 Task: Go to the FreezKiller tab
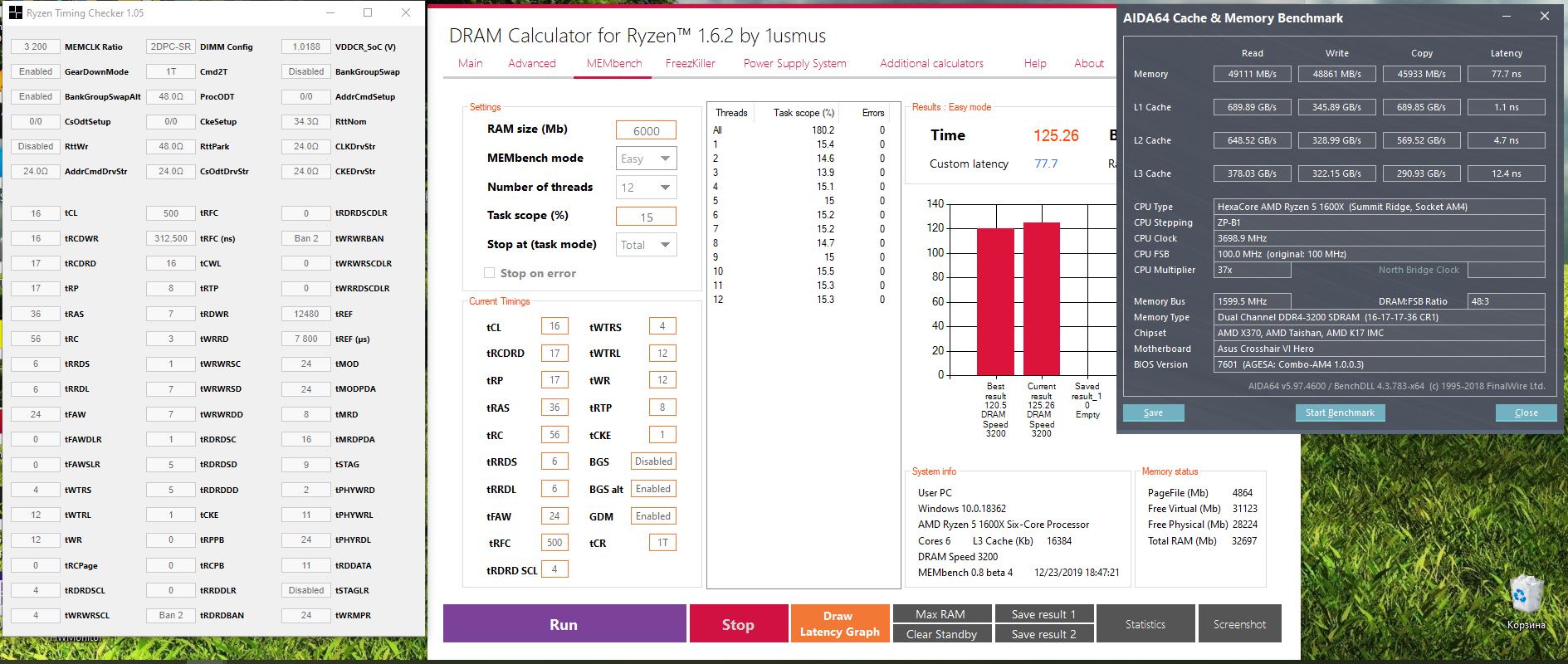[691, 63]
